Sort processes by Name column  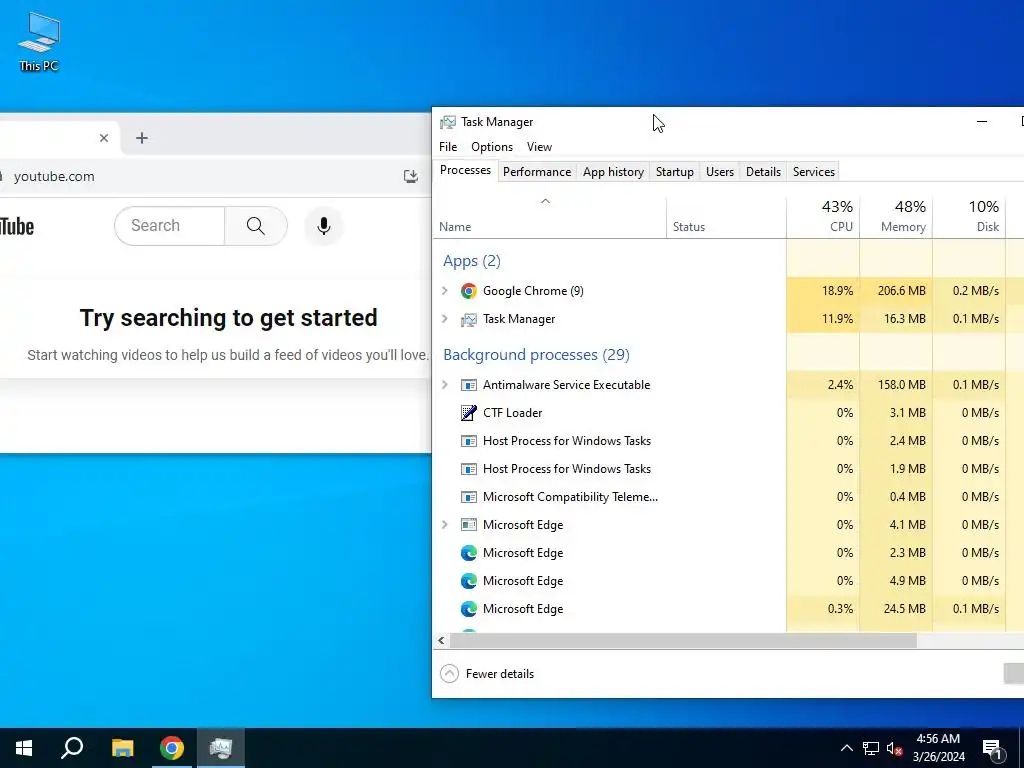(x=549, y=217)
